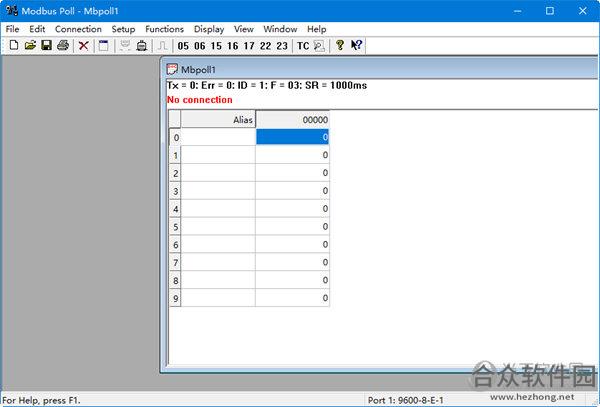Click the grid's top-left corner selector cell
This screenshot has height=407, width=600.
[175, 119]
